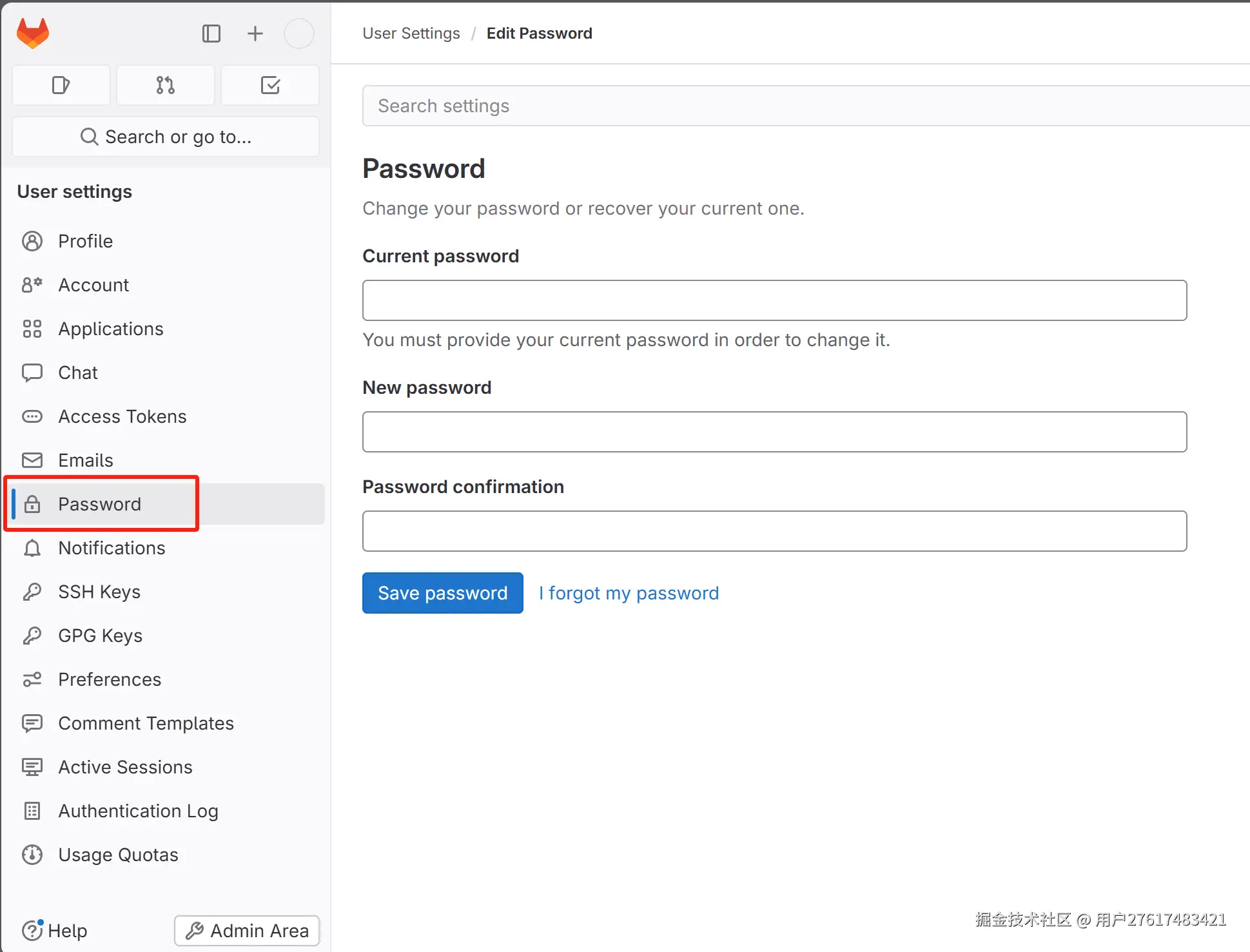
Task: Select SSH Keys in the sidebar
Action: pos(99,592)
